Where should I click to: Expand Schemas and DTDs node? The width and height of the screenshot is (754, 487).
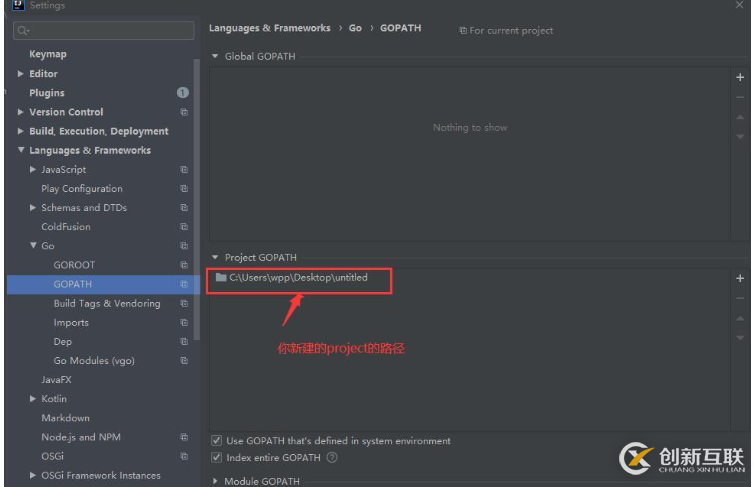[33, 208]
